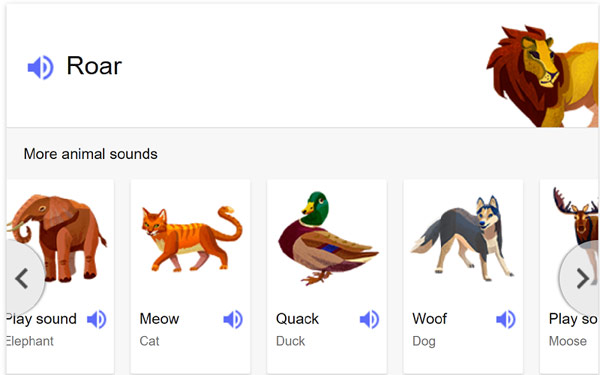This screenshot has width=600, height=375.
Task: Choose the husky dog illustration
Action: click(462, 238)
